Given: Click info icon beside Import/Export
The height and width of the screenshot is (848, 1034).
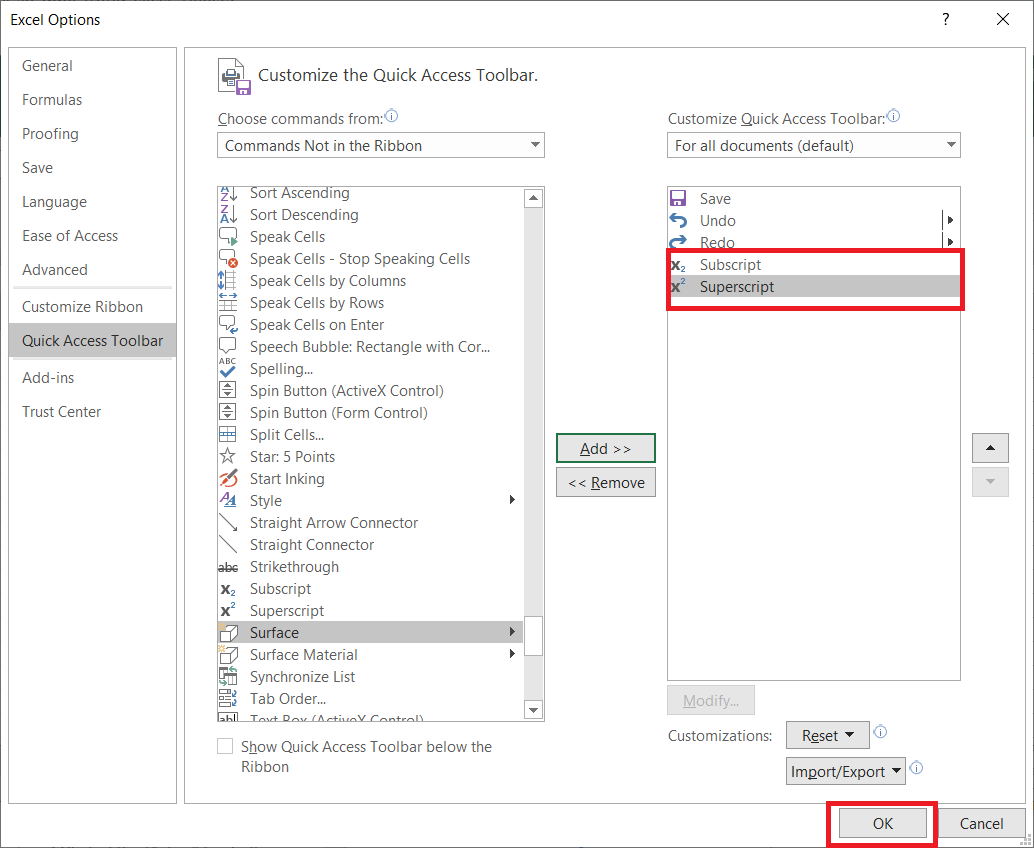Looking at the screenshot, I should 916,768.
